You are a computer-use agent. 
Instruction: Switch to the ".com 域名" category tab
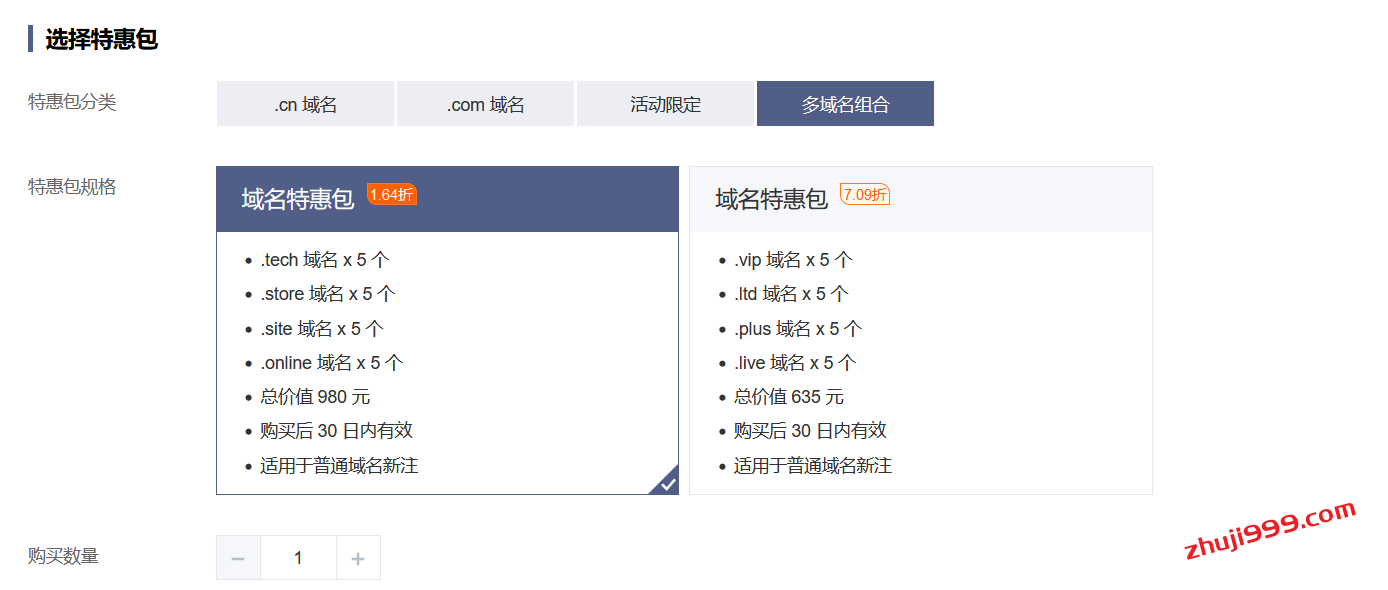tap(485, 104)
